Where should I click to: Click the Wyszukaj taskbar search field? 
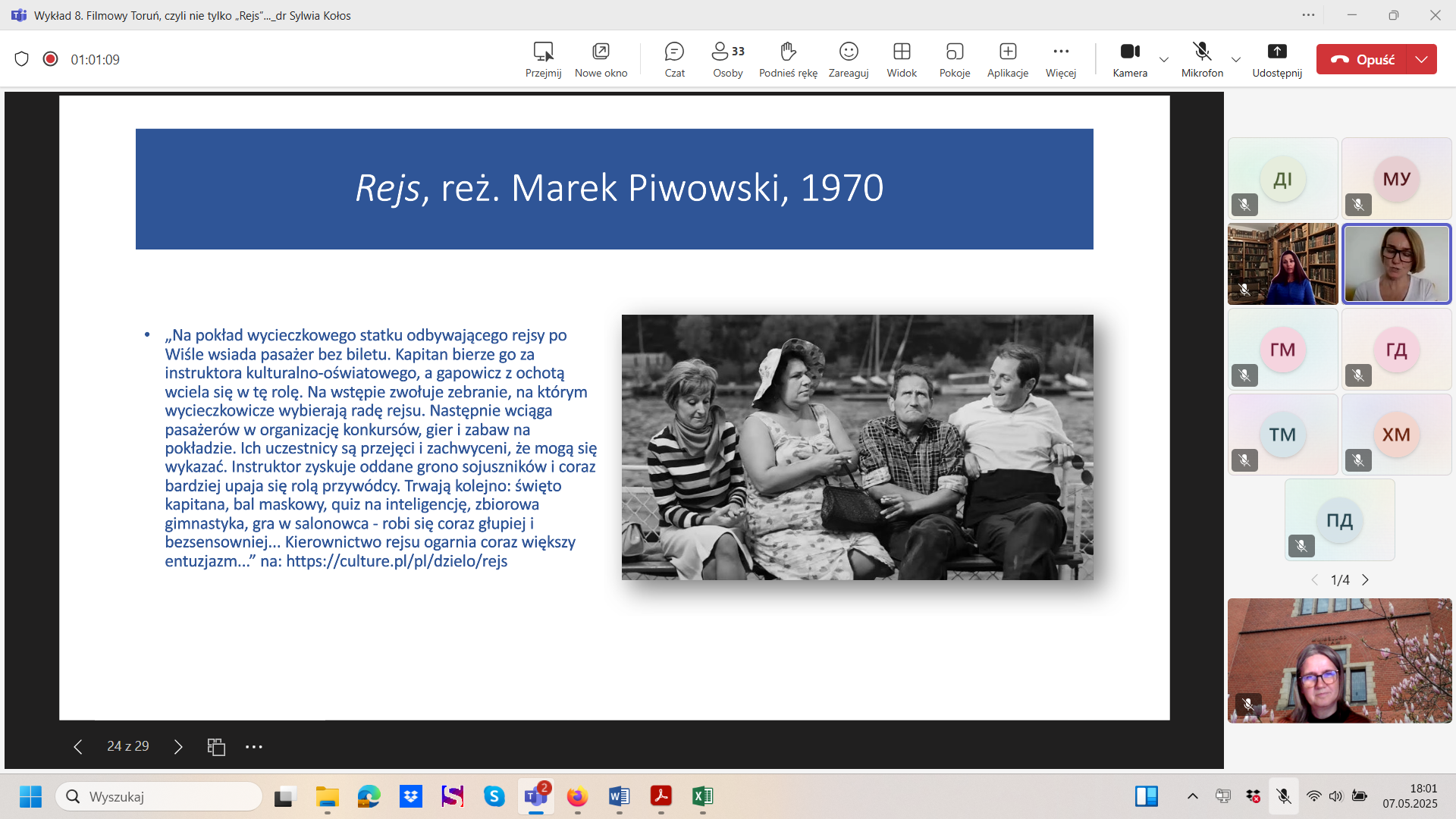(159, 796)
